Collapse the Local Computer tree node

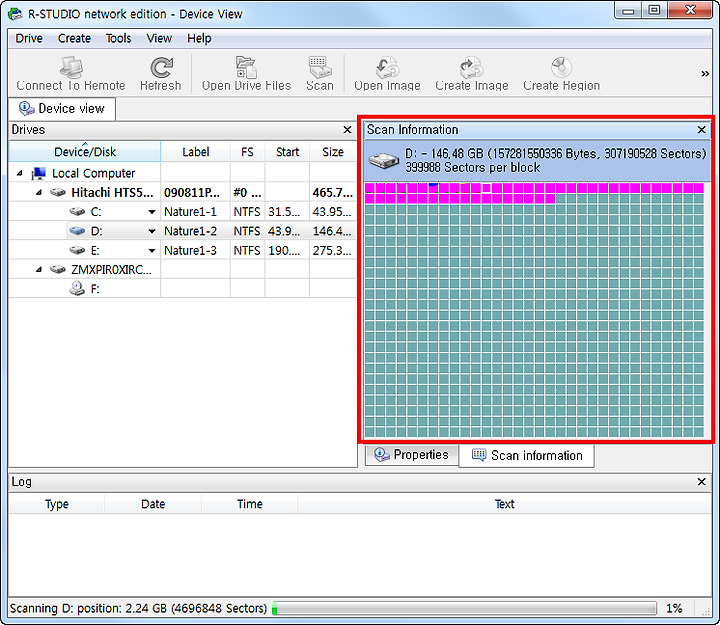19,173
